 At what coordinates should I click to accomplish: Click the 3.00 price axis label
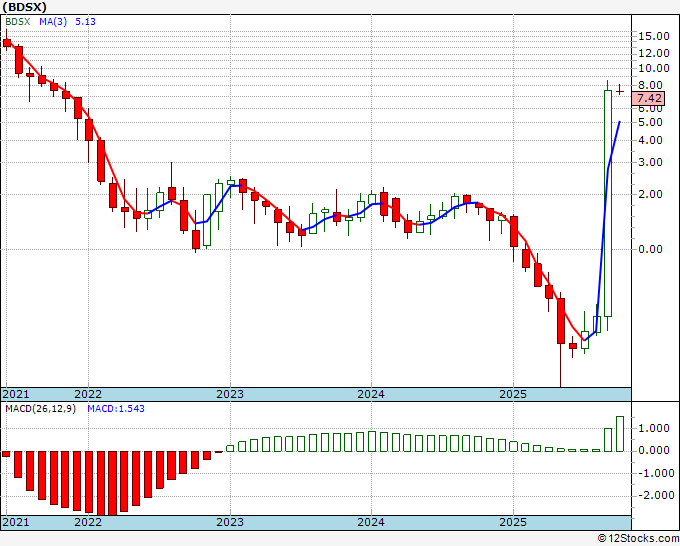650,163
